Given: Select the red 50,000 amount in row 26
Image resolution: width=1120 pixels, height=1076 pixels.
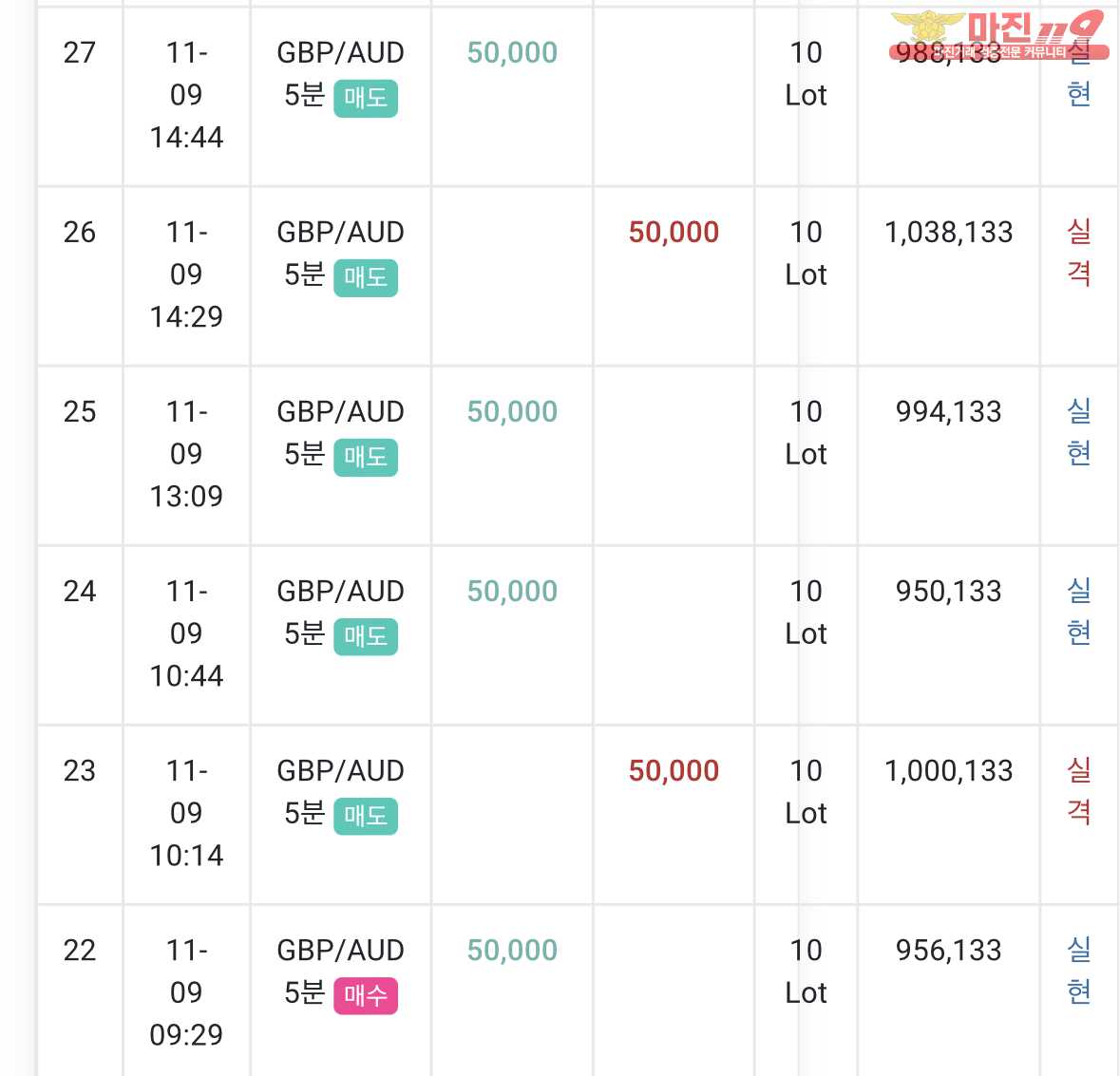Looking at the screenshot, I should point(674,232).
